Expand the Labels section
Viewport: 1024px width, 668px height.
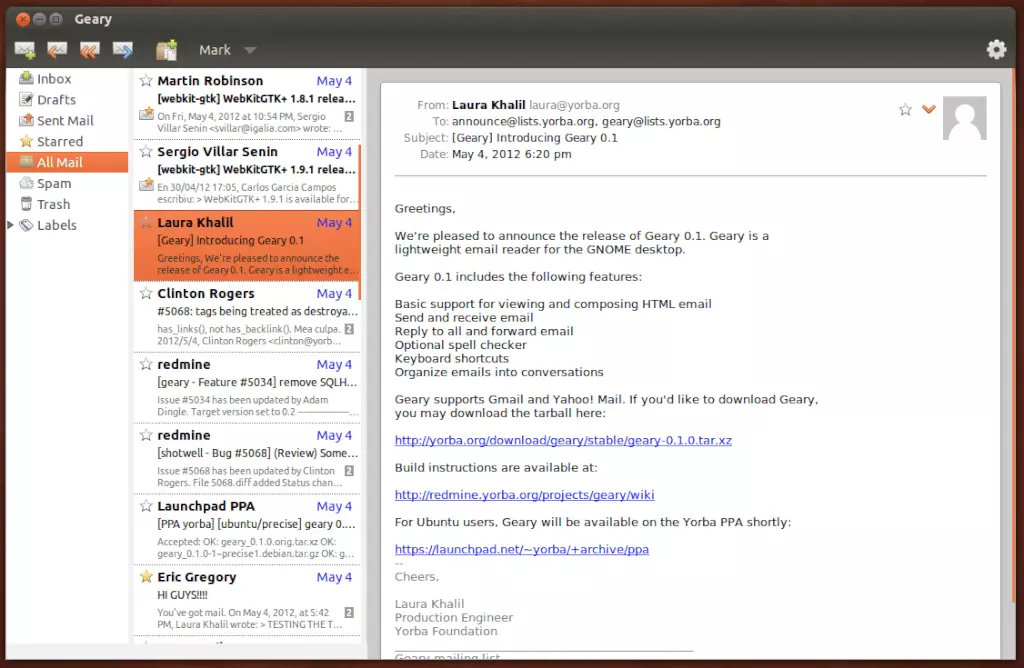pyautogui.click(x=10, y=225)
